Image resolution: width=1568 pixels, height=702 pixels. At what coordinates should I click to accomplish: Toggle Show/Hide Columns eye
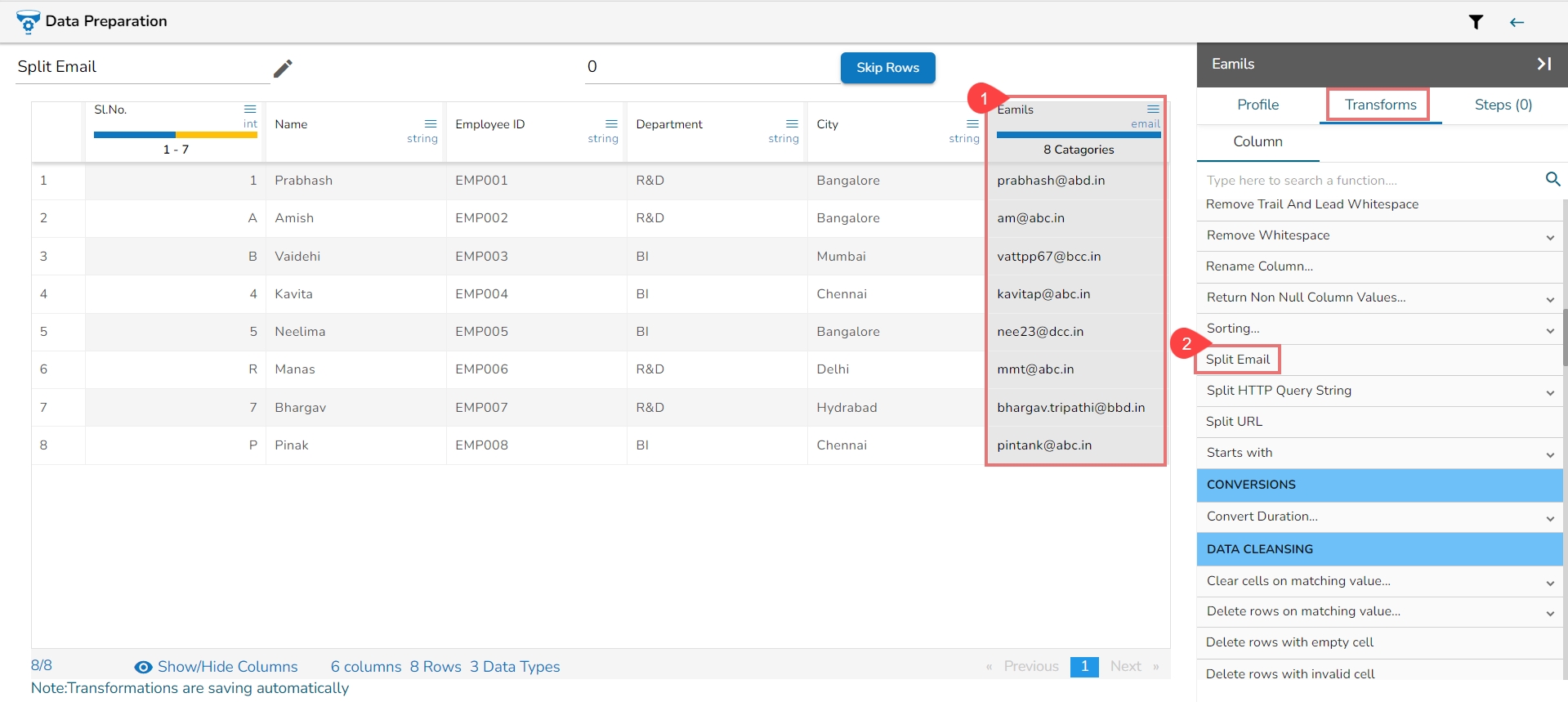144,667
